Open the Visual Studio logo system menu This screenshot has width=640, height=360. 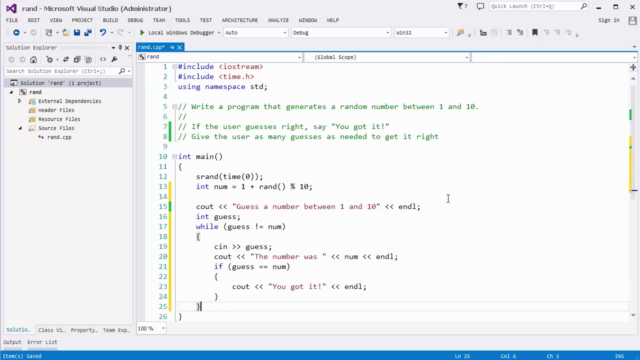click(x=11, y=8)
